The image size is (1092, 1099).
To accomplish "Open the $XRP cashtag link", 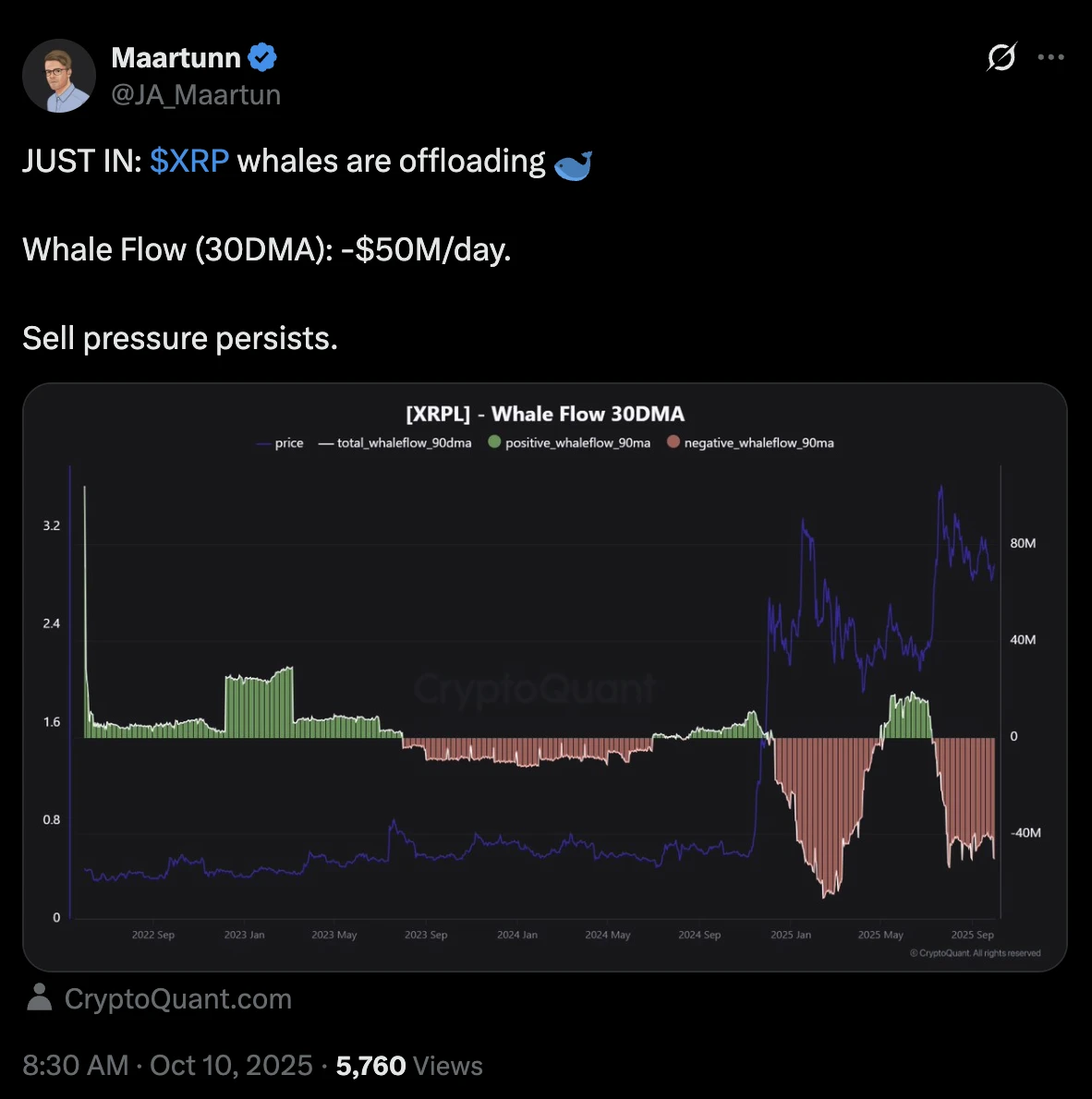I will pos(189,162).
